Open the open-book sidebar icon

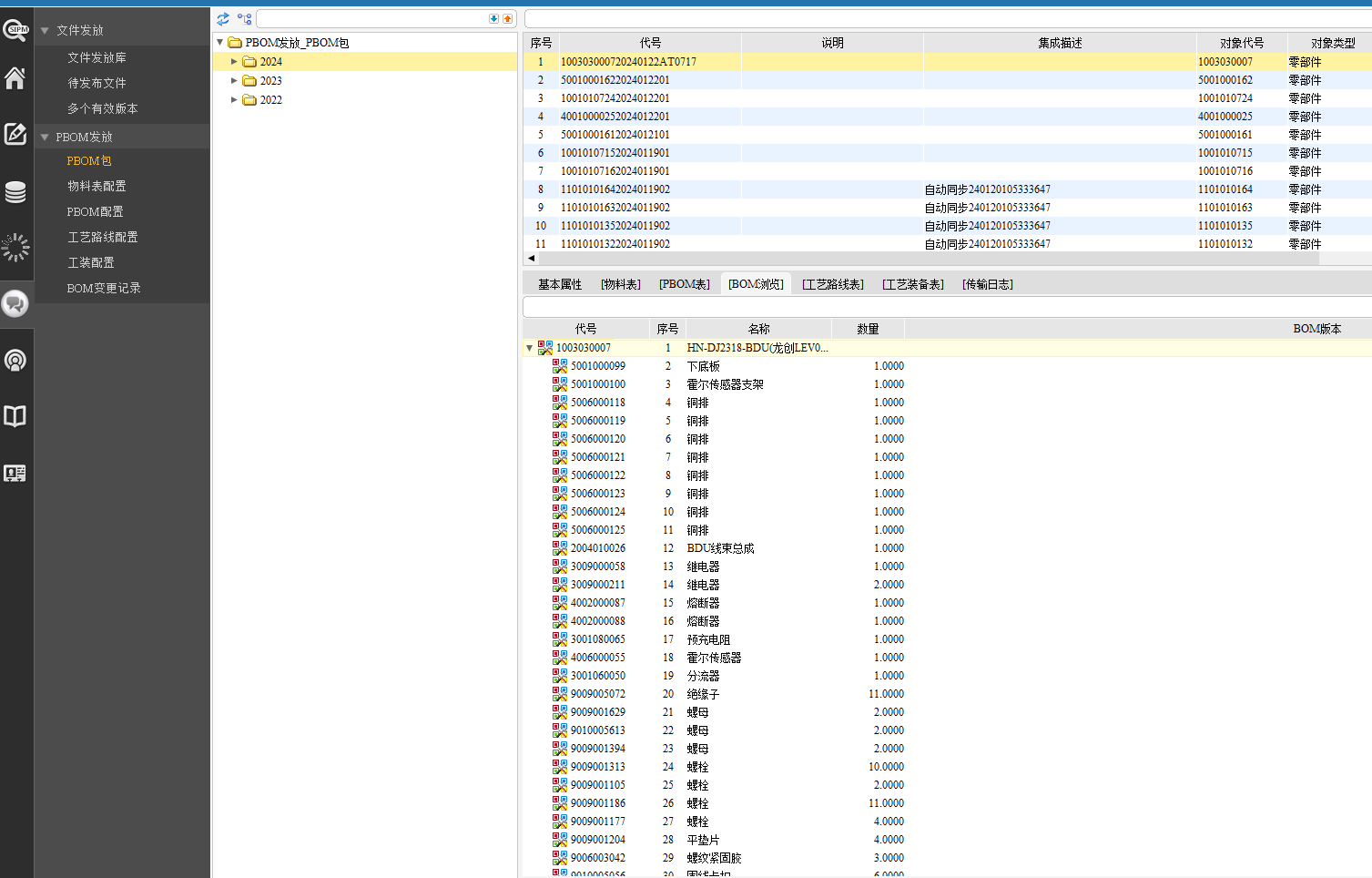[15, 416]
